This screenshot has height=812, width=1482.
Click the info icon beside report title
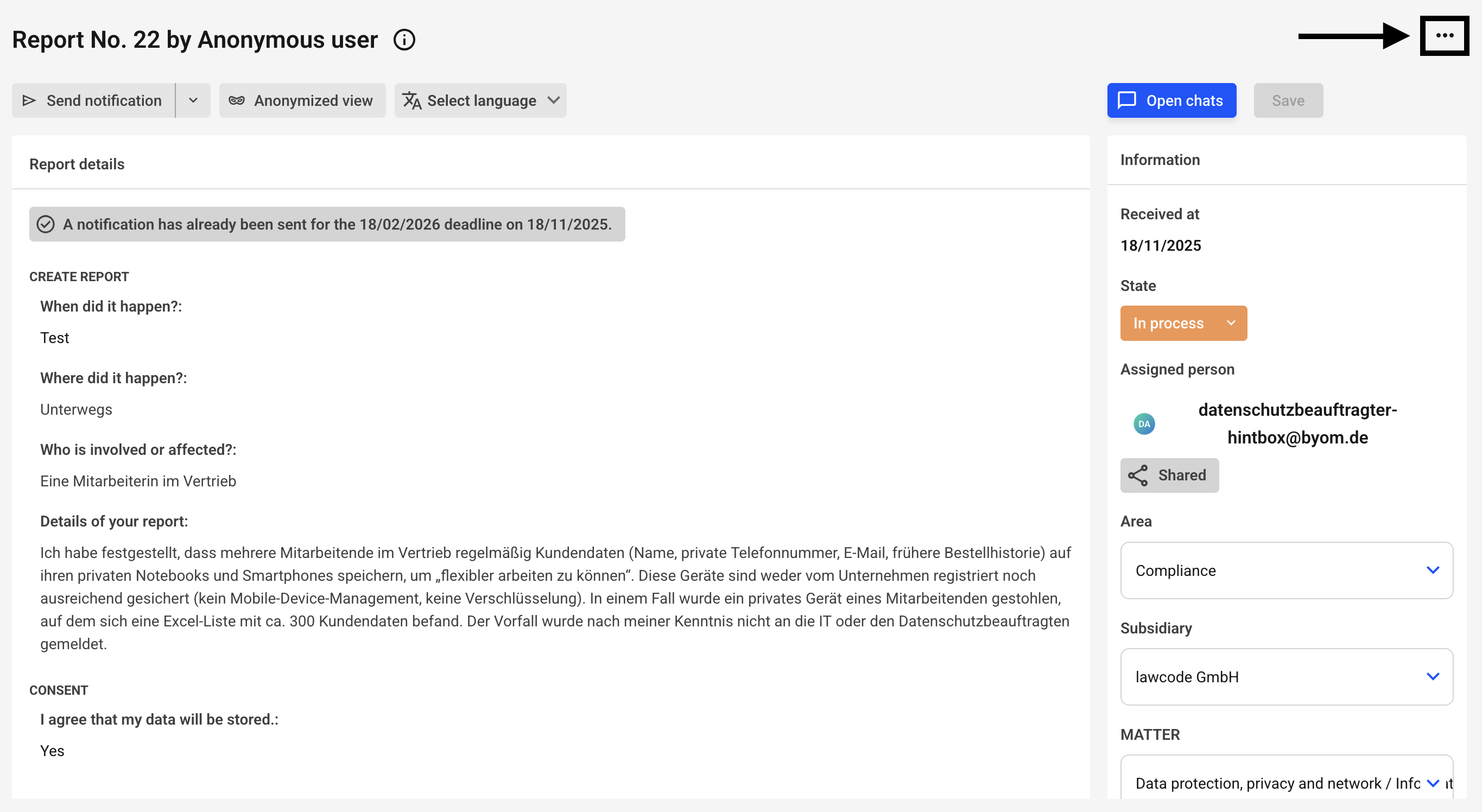tap(404, 40)
